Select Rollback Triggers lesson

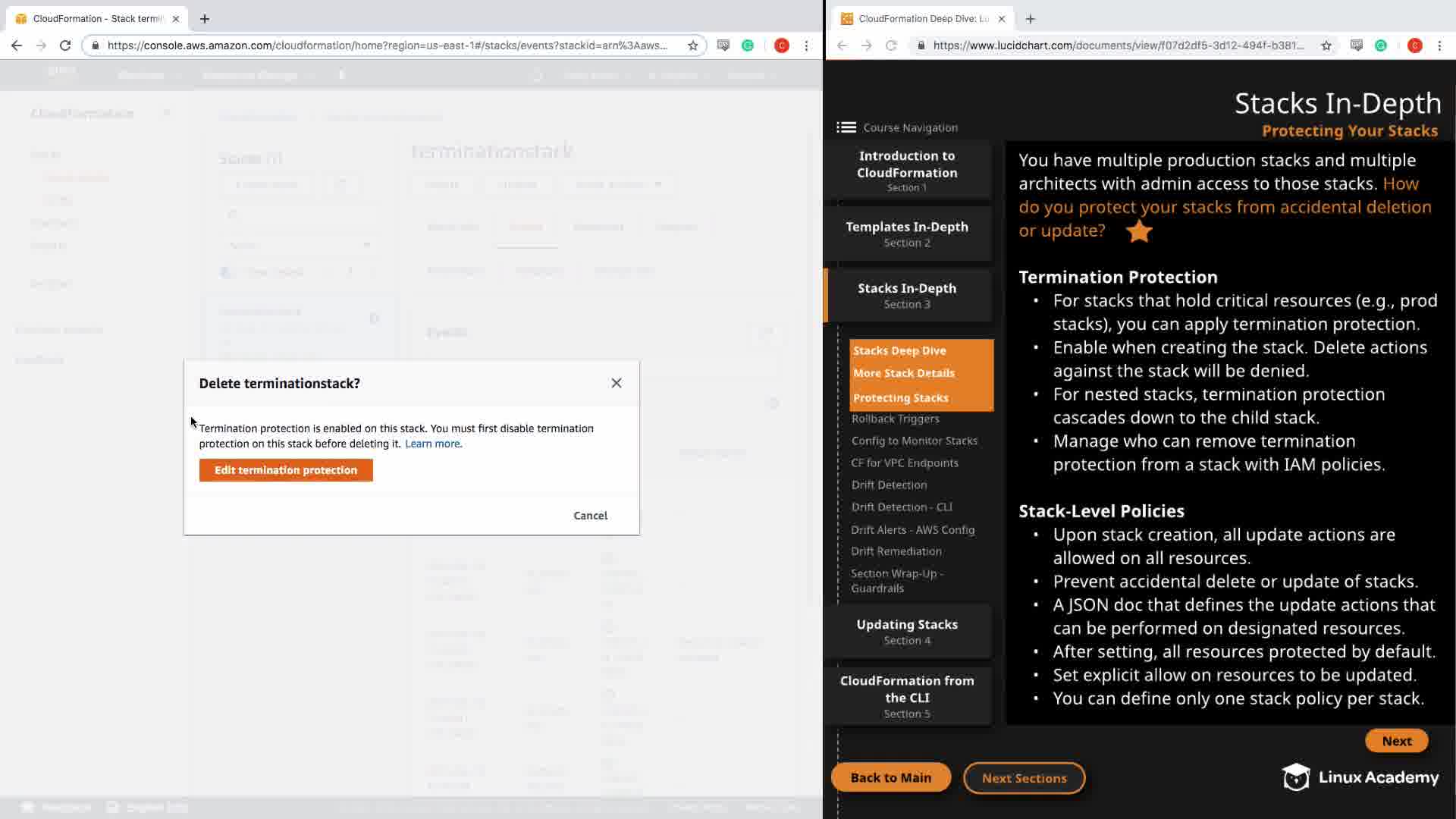pos(895,419)
